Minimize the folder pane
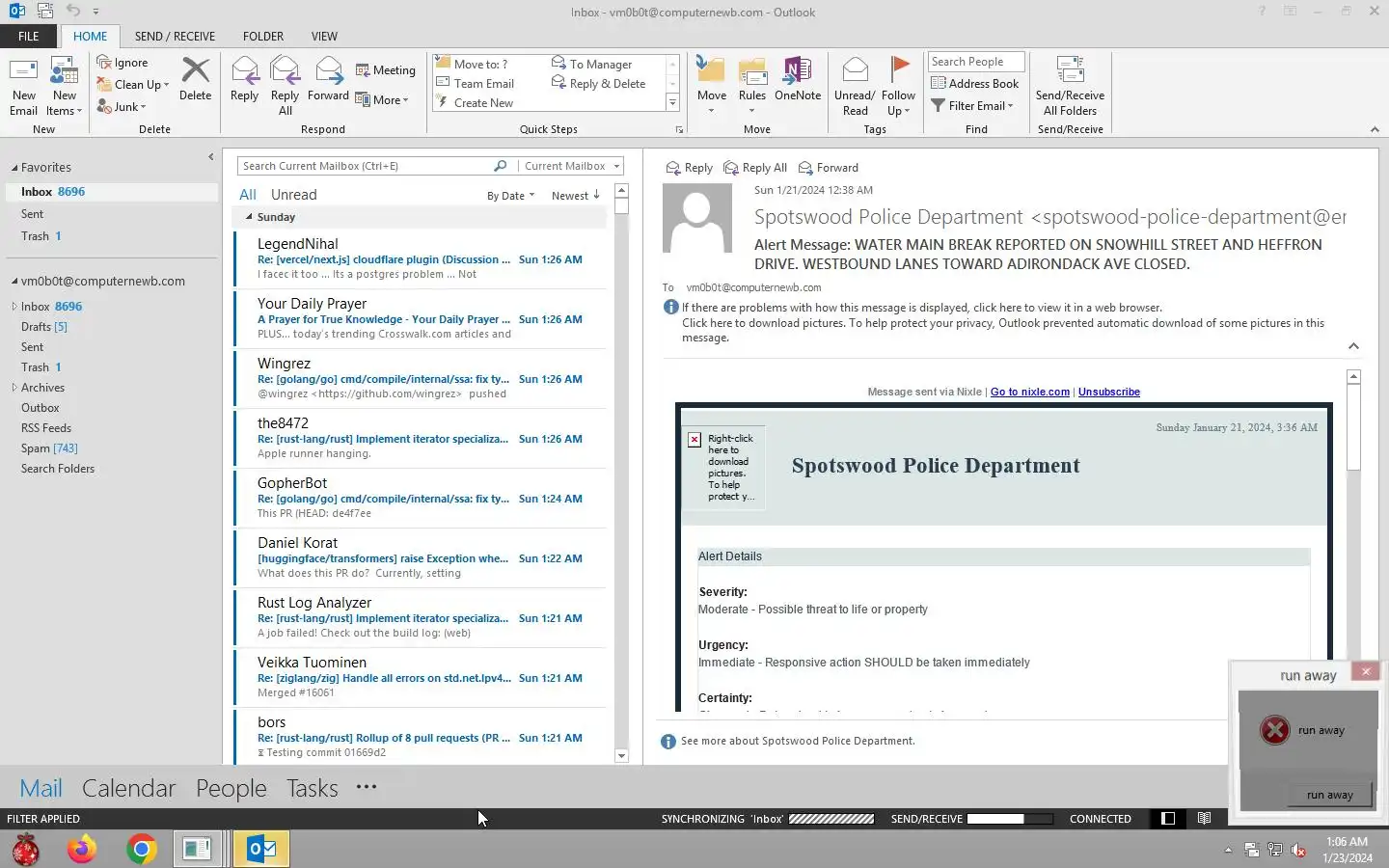Image resolution: width=1389 pixels, height=868 pixels. click(210, 156)
